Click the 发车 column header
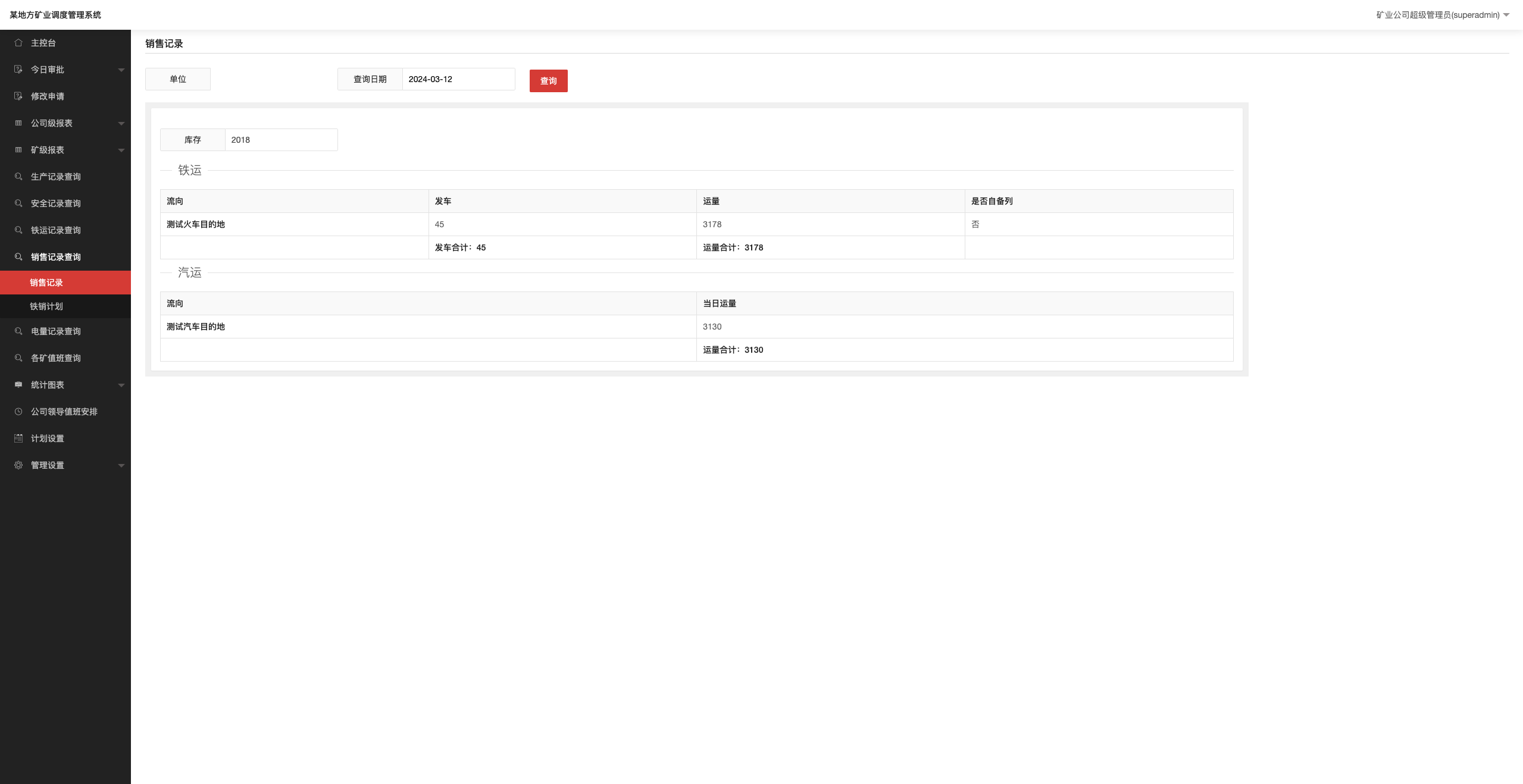 [562, 201]
